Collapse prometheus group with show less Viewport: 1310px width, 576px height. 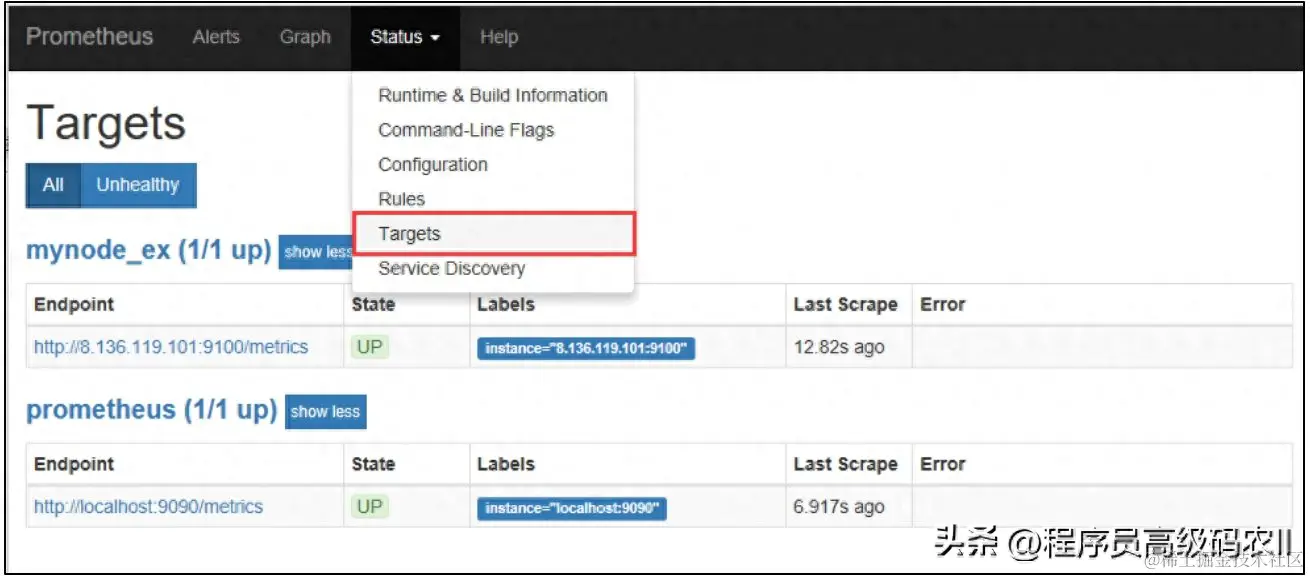point(325,411)
